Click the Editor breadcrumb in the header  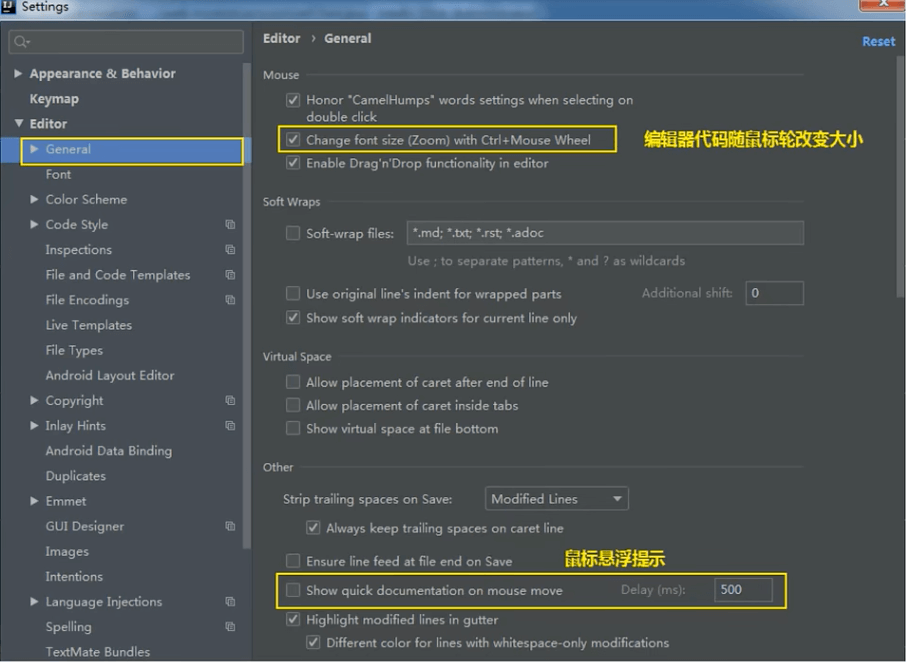tap(281, 38)
